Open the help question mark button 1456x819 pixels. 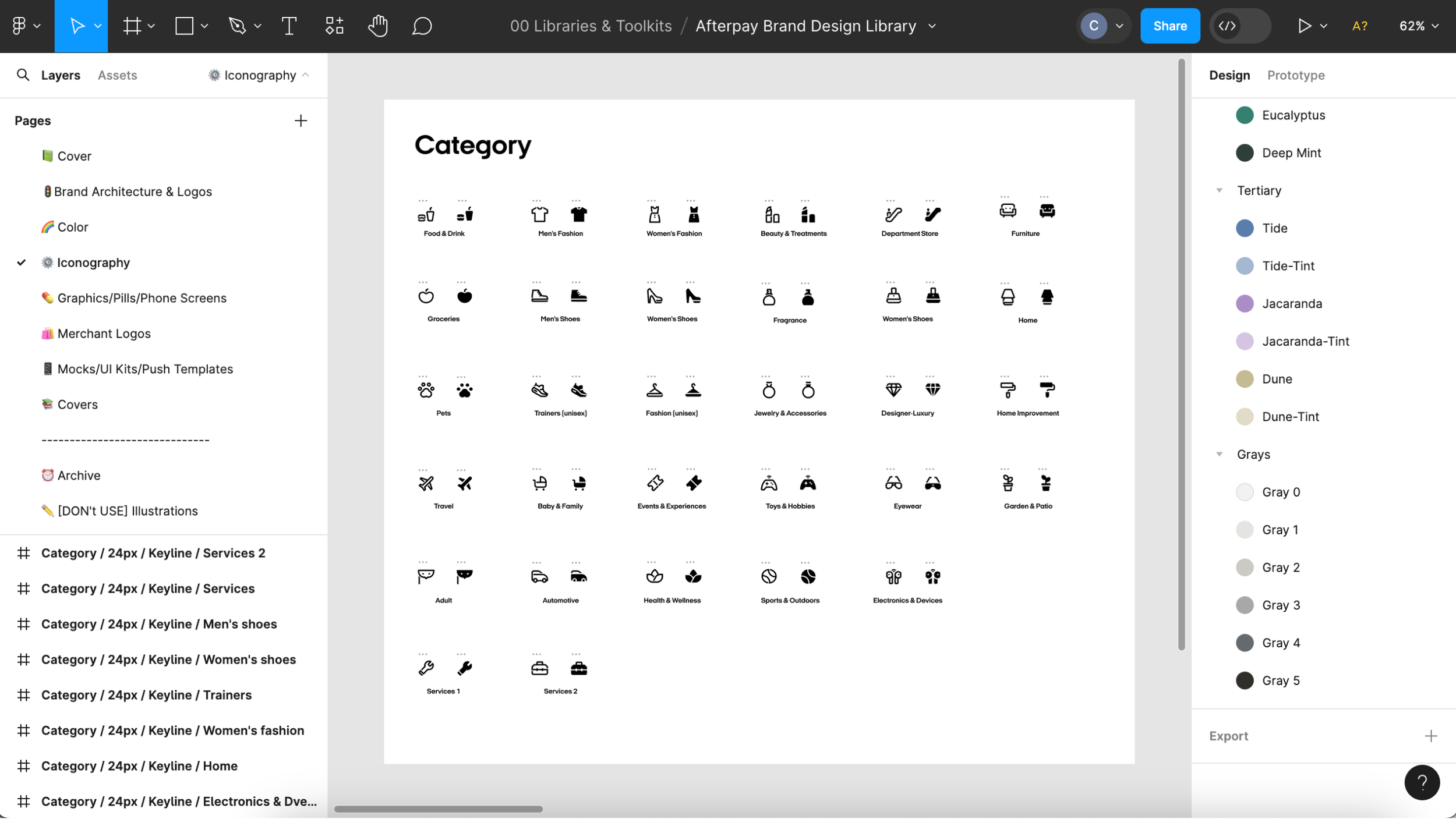1422,782
